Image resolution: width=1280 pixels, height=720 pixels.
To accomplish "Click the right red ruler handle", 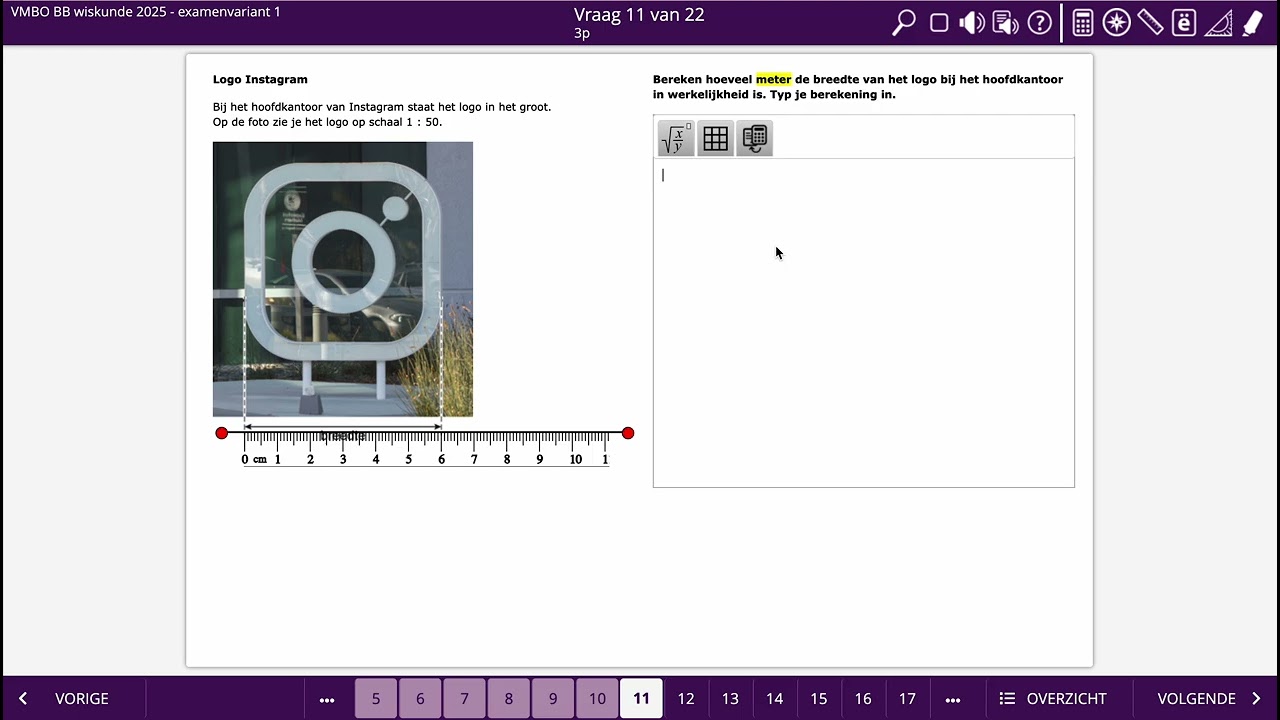I will click(628, 433).
